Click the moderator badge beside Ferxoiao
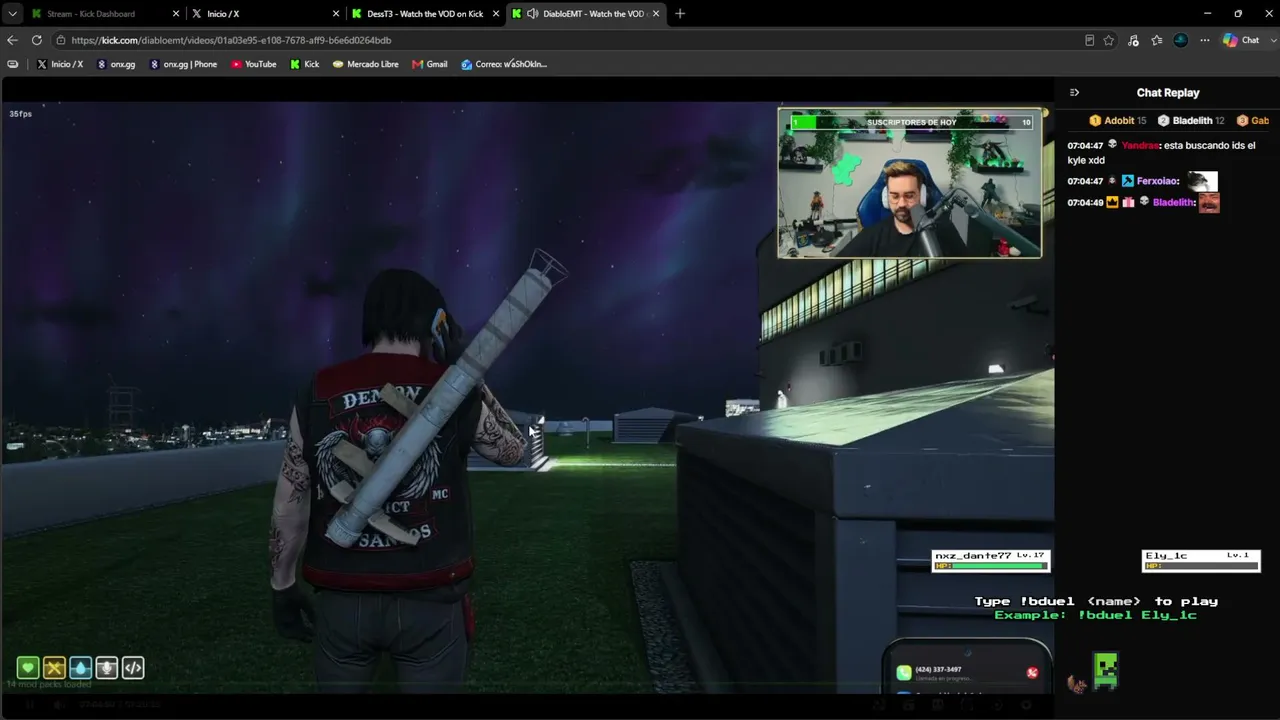The height and width of the screenshot is (720, 1280). pyautogui.click(x=1128, y=182)
